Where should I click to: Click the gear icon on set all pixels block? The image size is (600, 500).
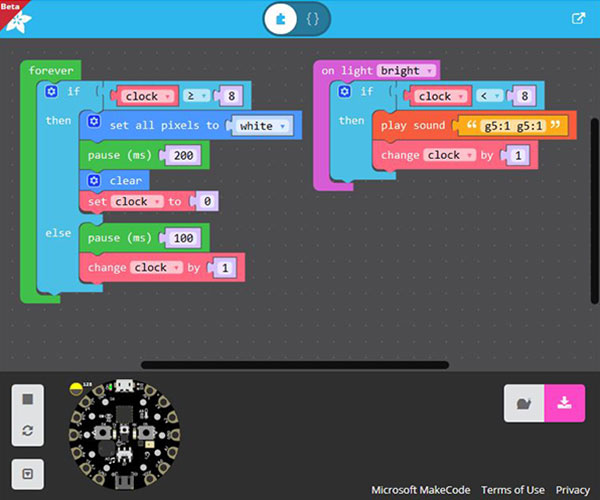(94, 122)
